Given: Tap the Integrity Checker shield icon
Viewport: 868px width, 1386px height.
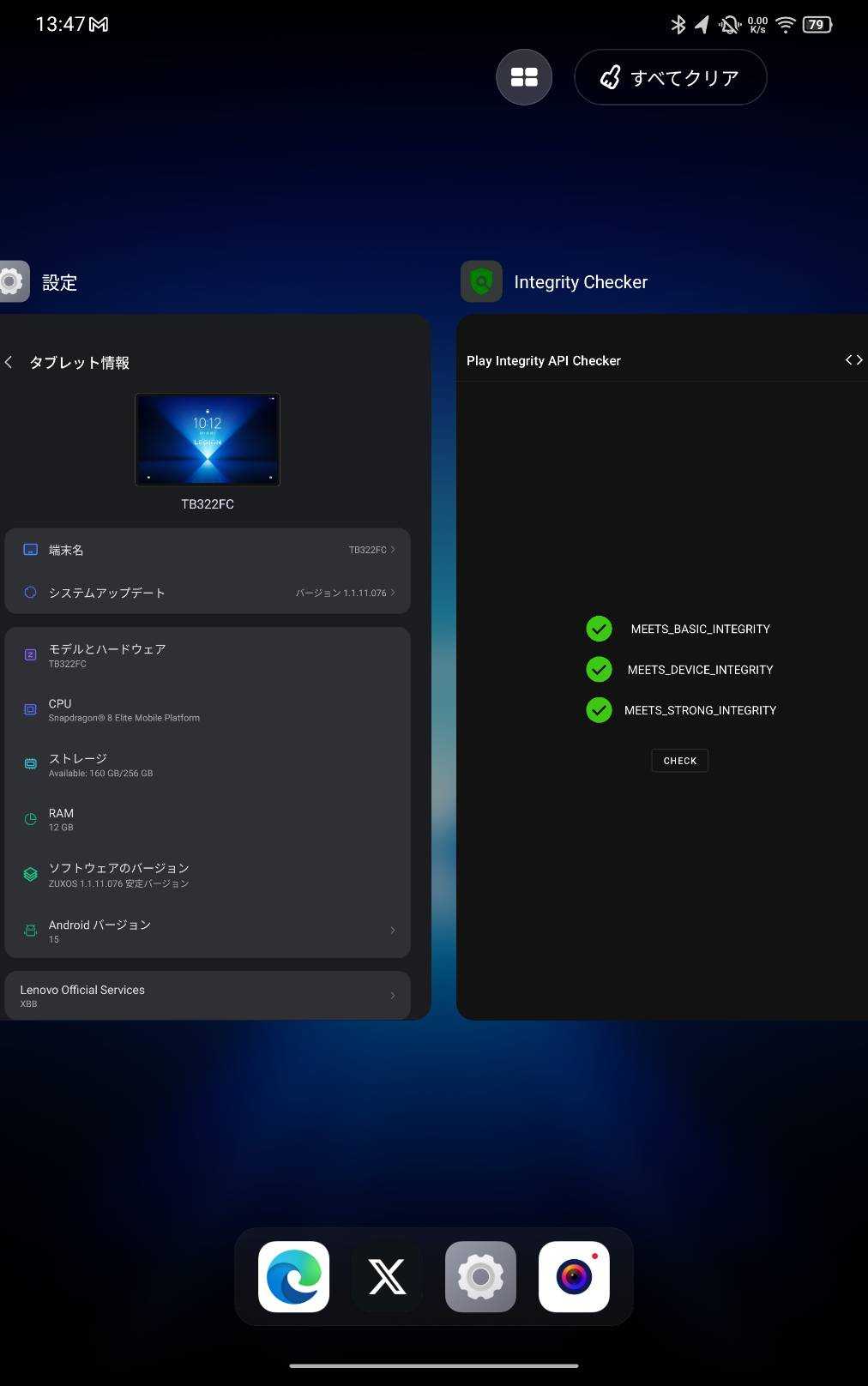Looking at the screenshot, I should [x=481, y=281].
